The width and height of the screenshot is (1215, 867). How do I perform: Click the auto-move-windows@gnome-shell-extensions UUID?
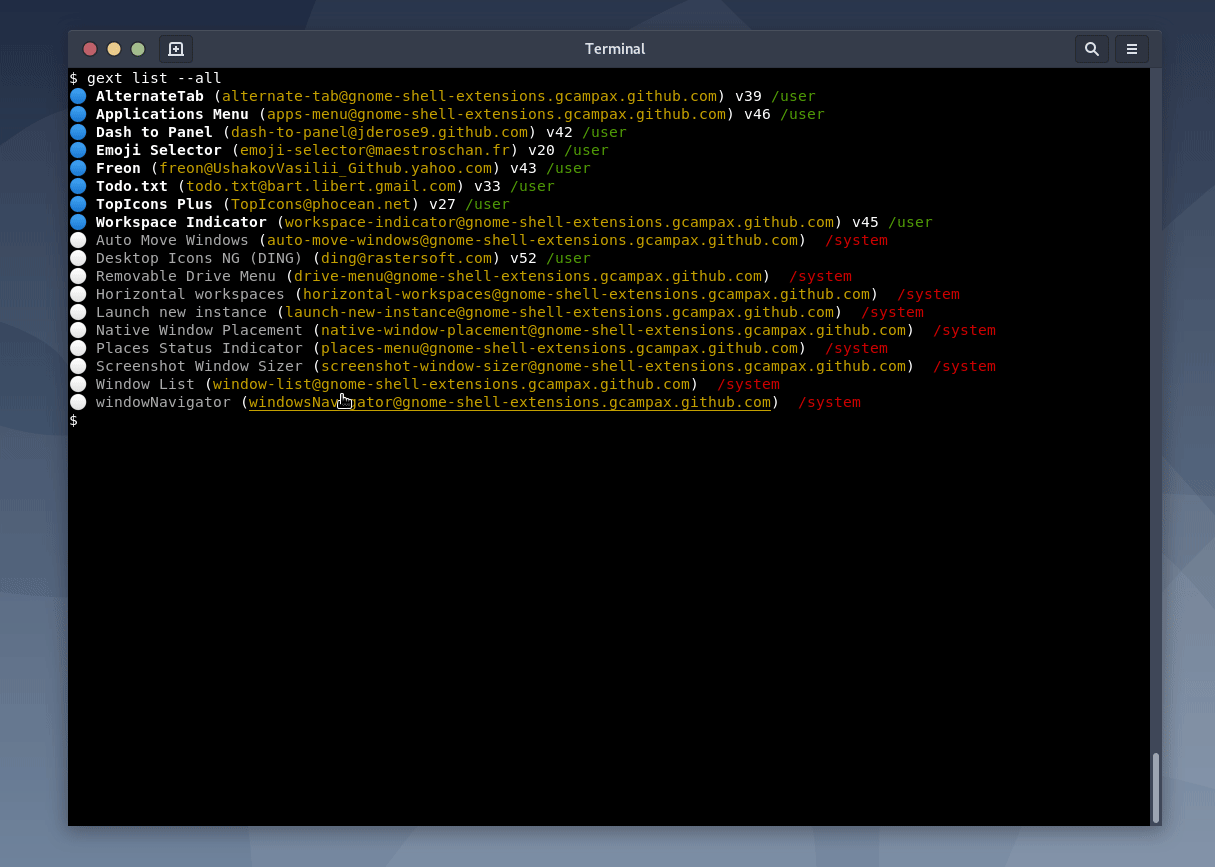point(533,240)
